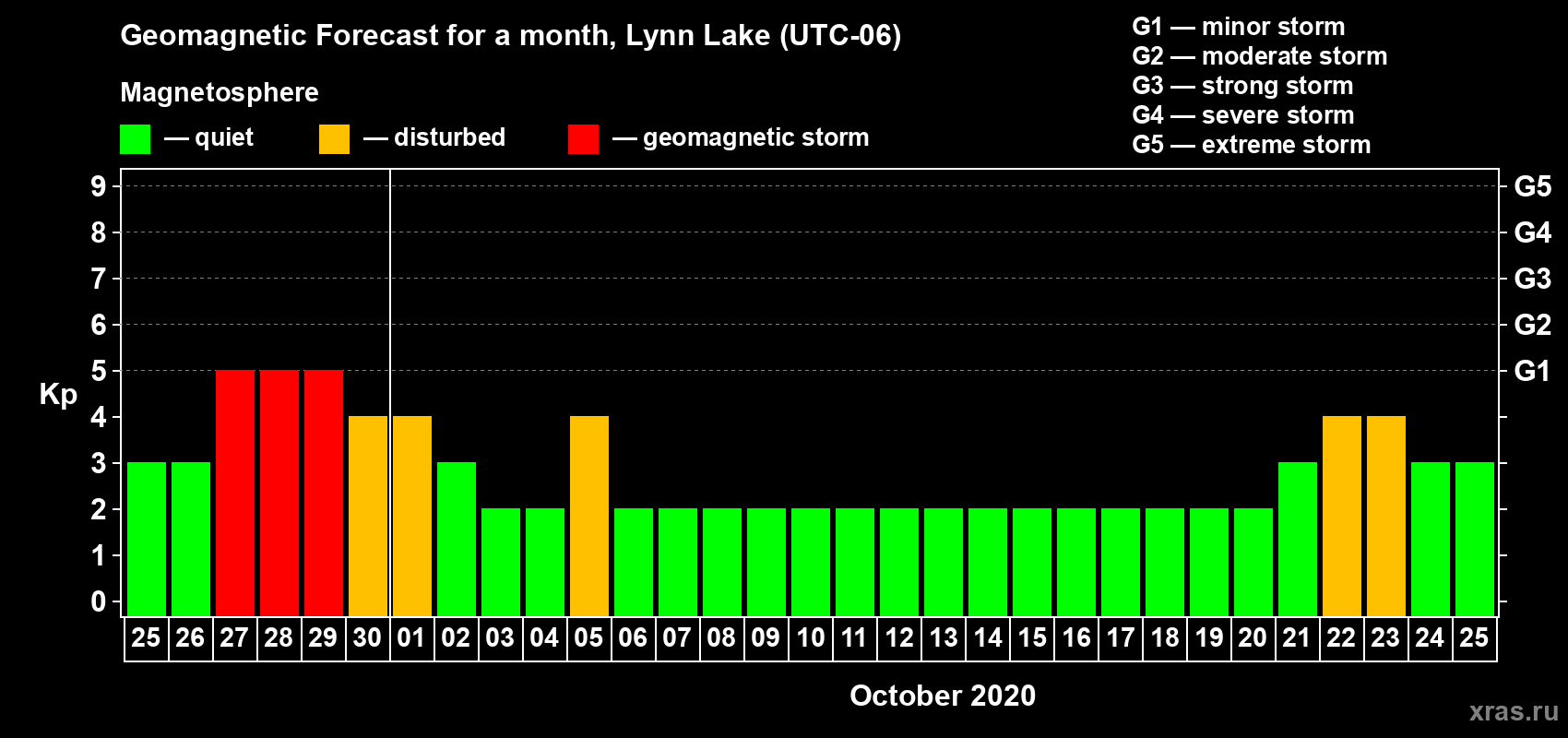Click the date label 03
The width and height of the screenshot is (1568, 738).
[x=500, y=638]
